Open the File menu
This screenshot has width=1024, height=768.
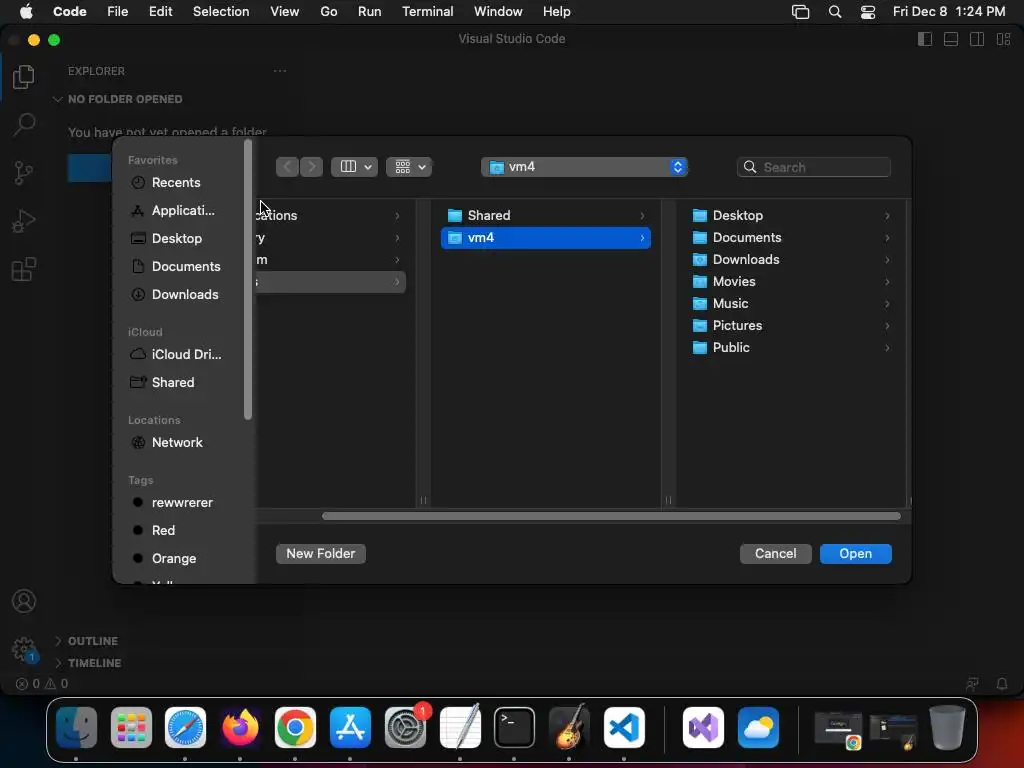118,12
